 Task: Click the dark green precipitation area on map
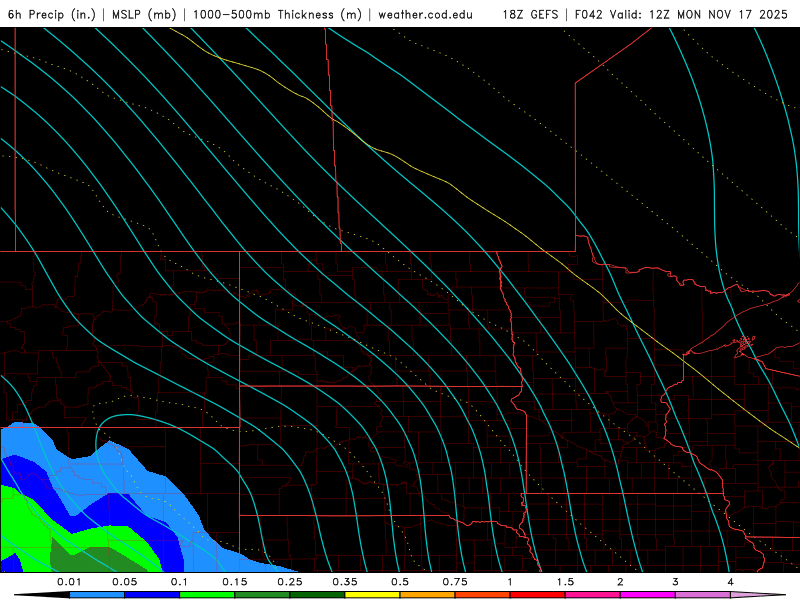click(x=97, y=560)
